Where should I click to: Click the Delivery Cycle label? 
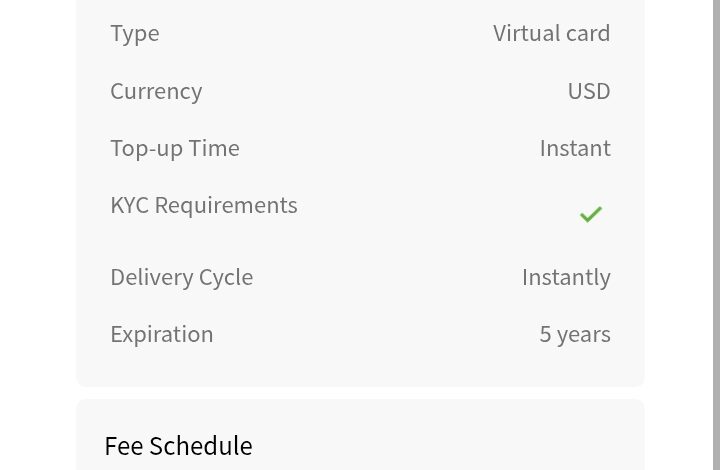[181, 277]
